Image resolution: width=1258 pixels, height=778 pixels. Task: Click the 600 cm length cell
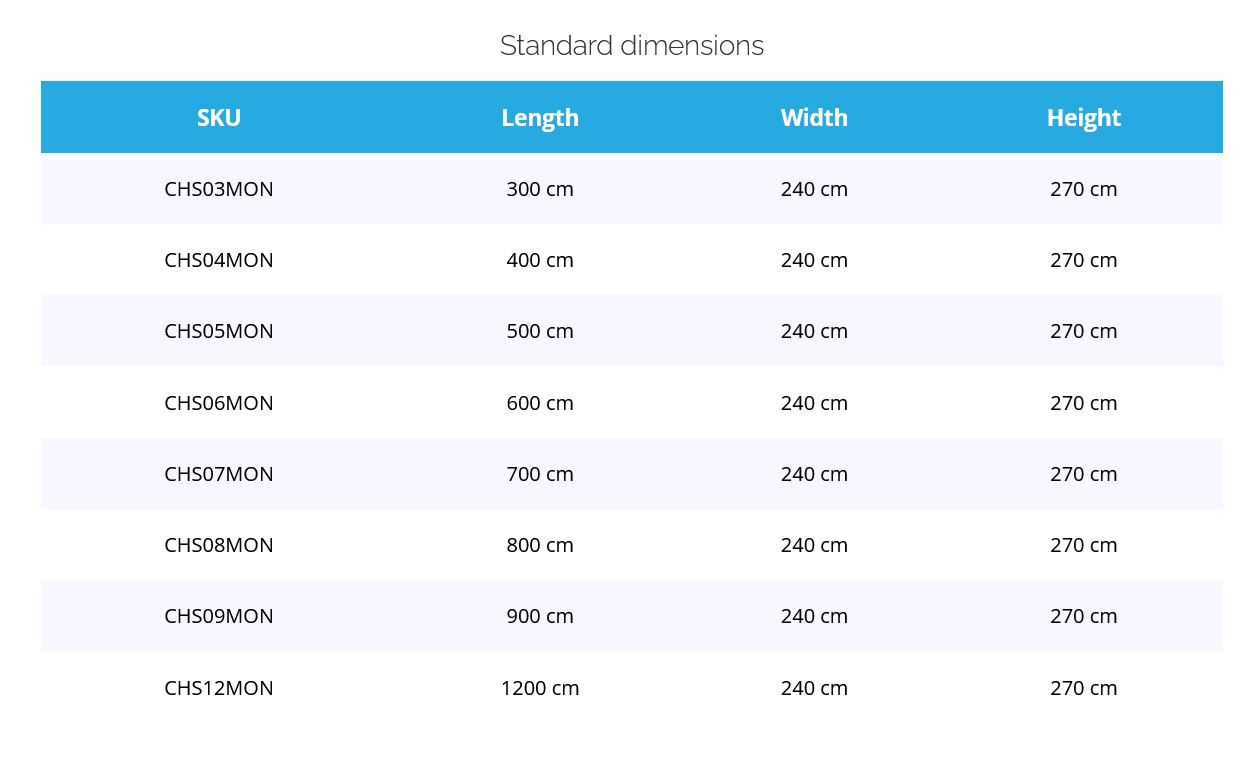pyautogui.click(x=540, y=403)
